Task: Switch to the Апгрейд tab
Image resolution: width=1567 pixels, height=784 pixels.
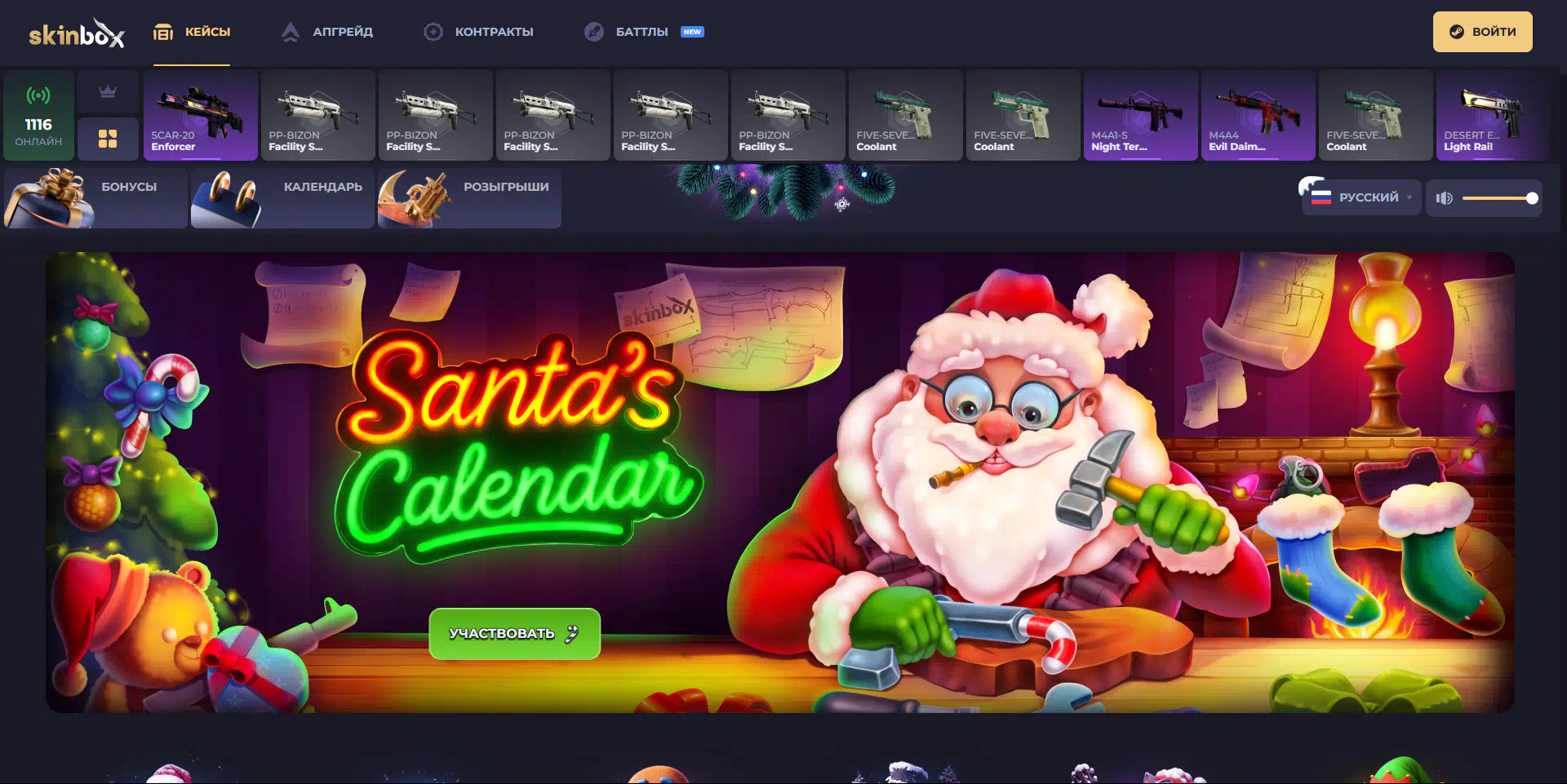Action: coord(327,32)
